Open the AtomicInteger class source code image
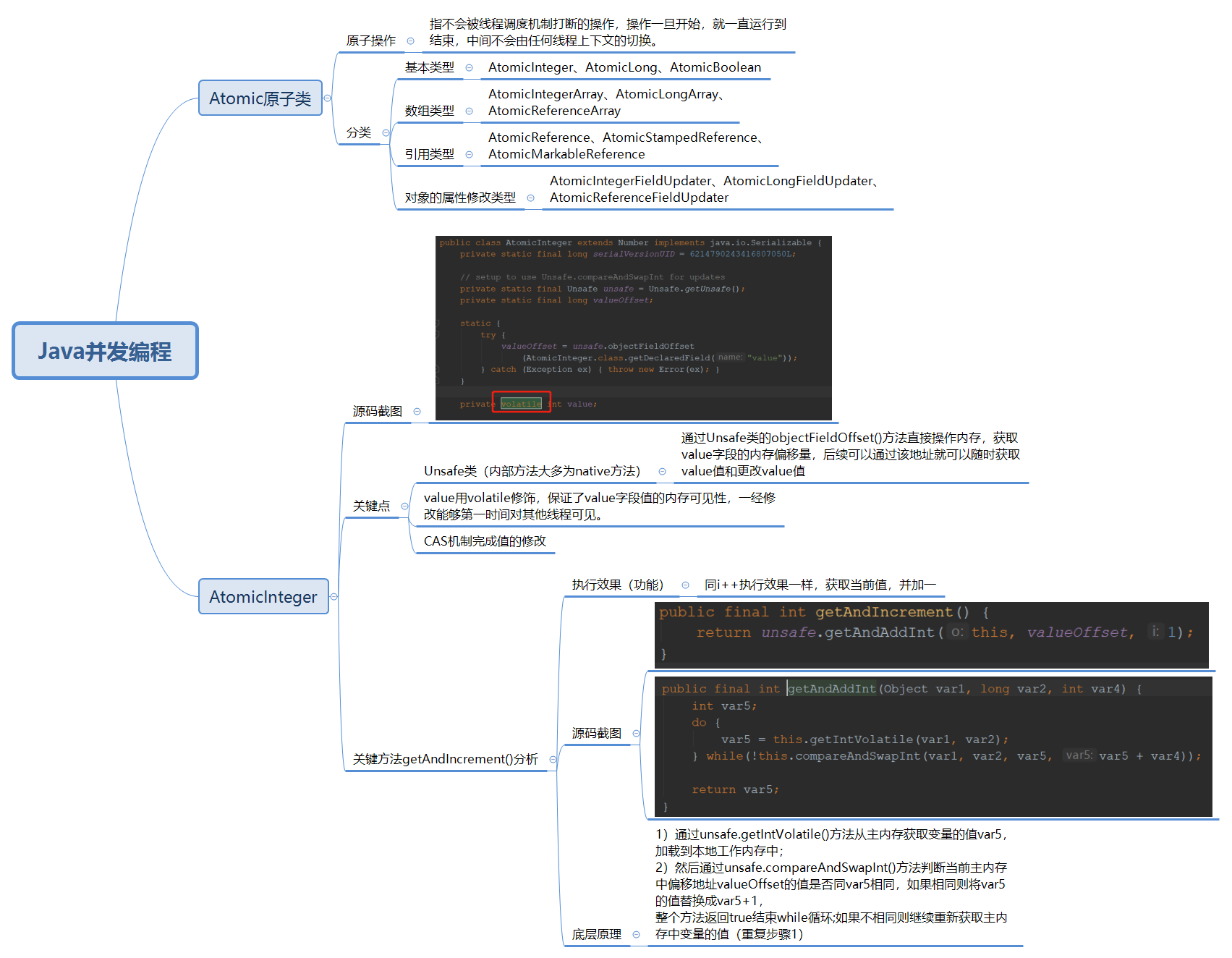Screen dimensions: 1232x958 click(634, 328)
